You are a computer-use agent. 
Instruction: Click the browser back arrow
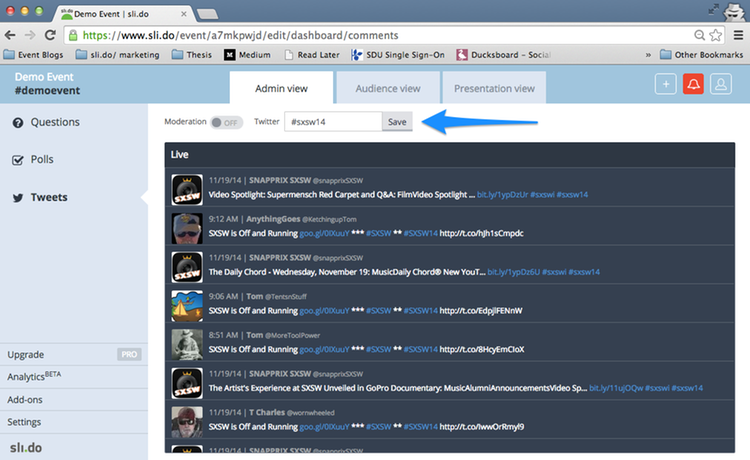click(12, 34)
